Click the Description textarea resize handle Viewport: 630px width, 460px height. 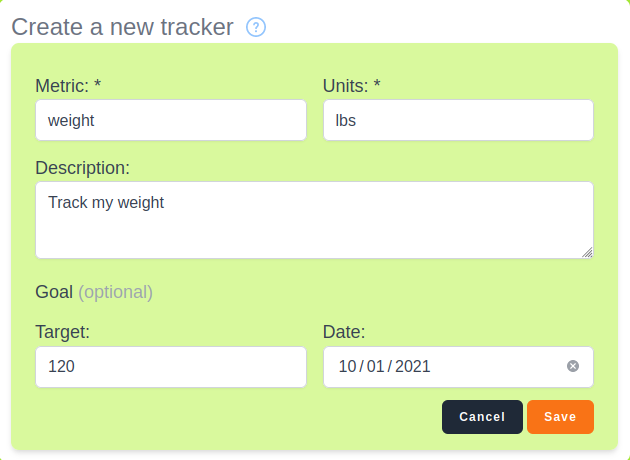pyautogui.click(x=587, y=252)
